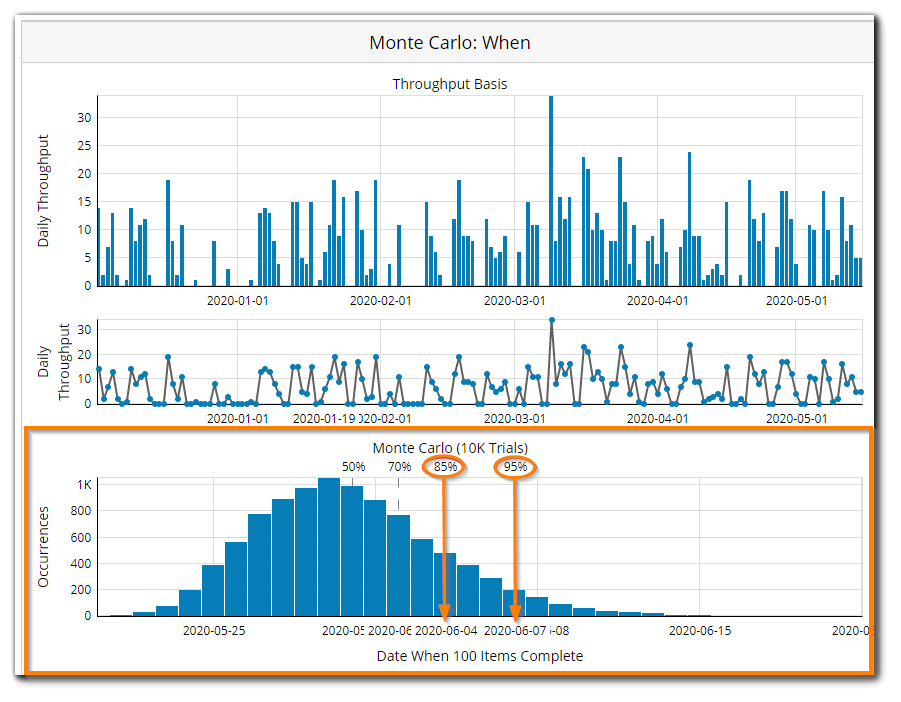This screenshot has height=702, width=901.
Task: Select the circled 95% percentile label
Action: click(515, 466)
